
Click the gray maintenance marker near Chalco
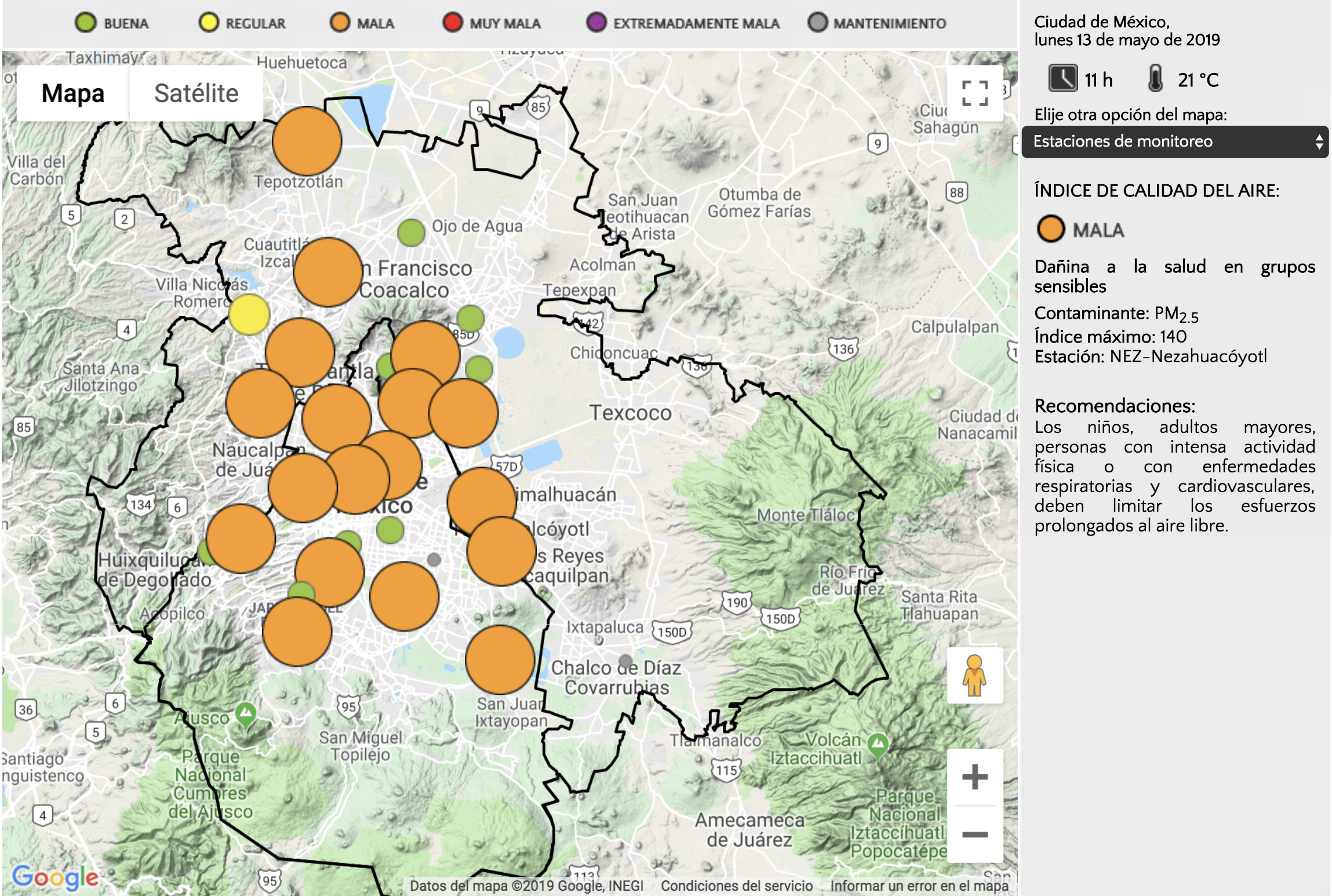tap(625, 661)
